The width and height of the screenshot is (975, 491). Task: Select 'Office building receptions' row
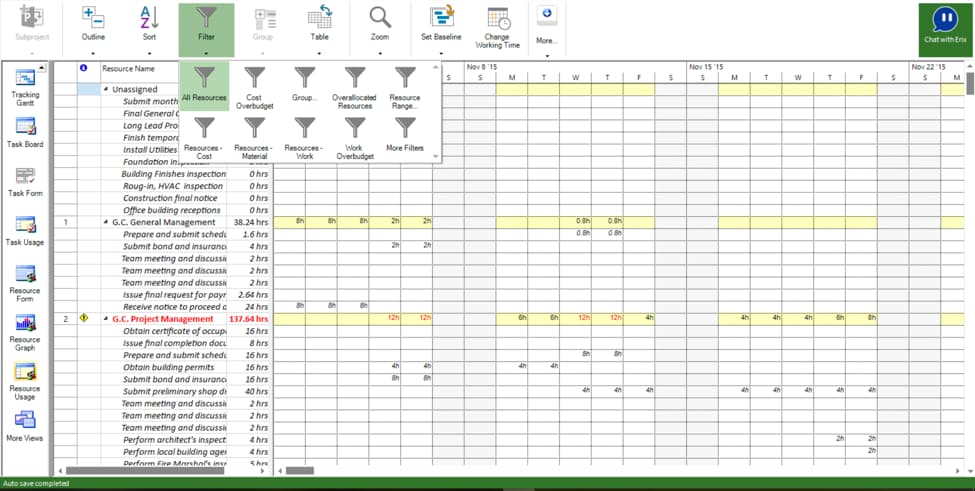(172, 210)
